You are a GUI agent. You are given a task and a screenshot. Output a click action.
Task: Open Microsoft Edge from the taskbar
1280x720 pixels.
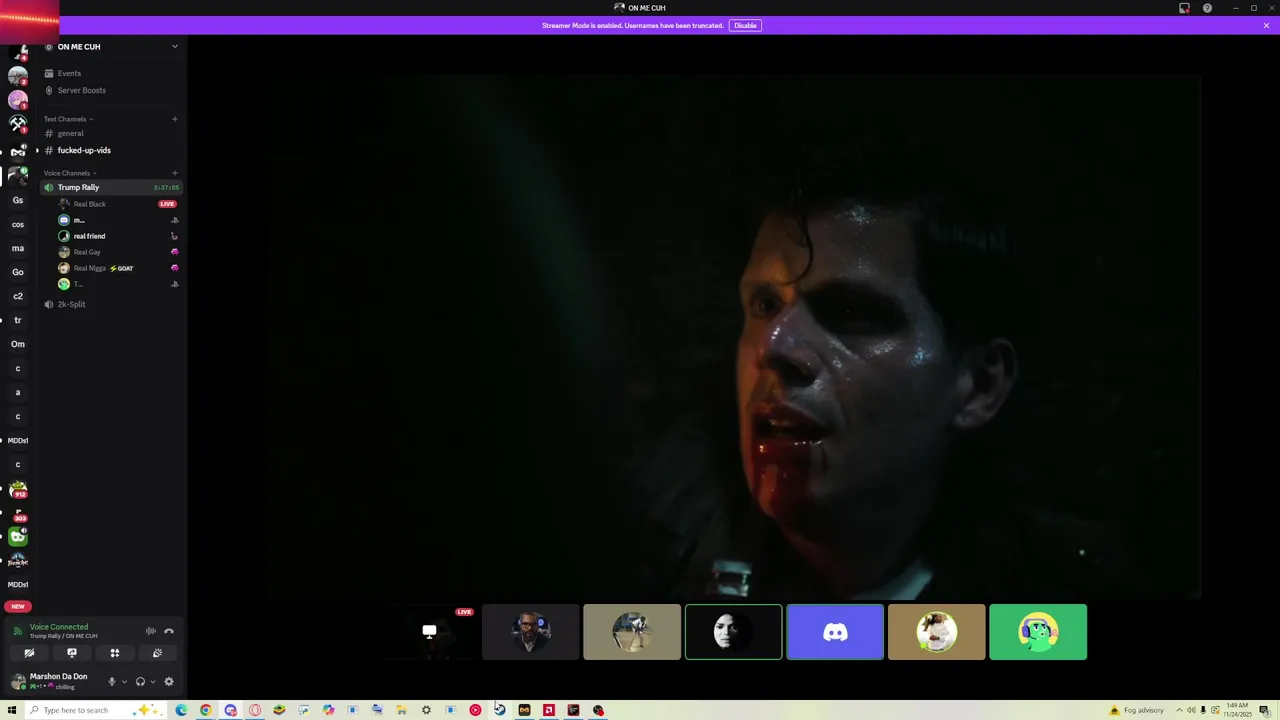181,710
